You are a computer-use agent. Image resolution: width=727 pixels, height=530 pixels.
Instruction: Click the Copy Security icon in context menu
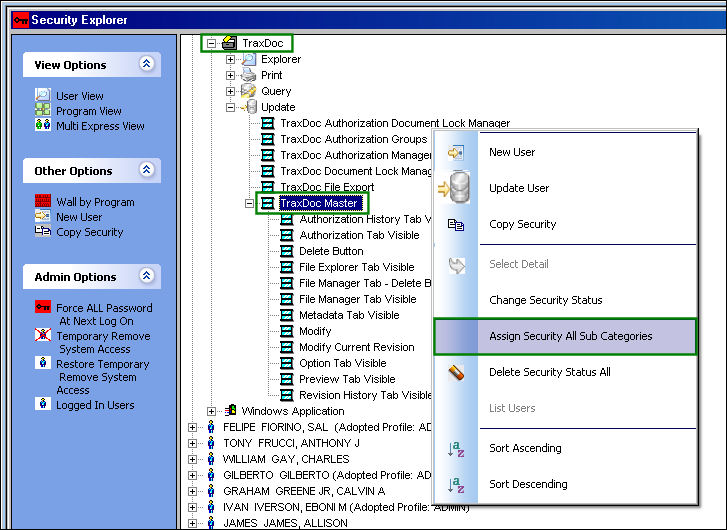tap(456, 225)
